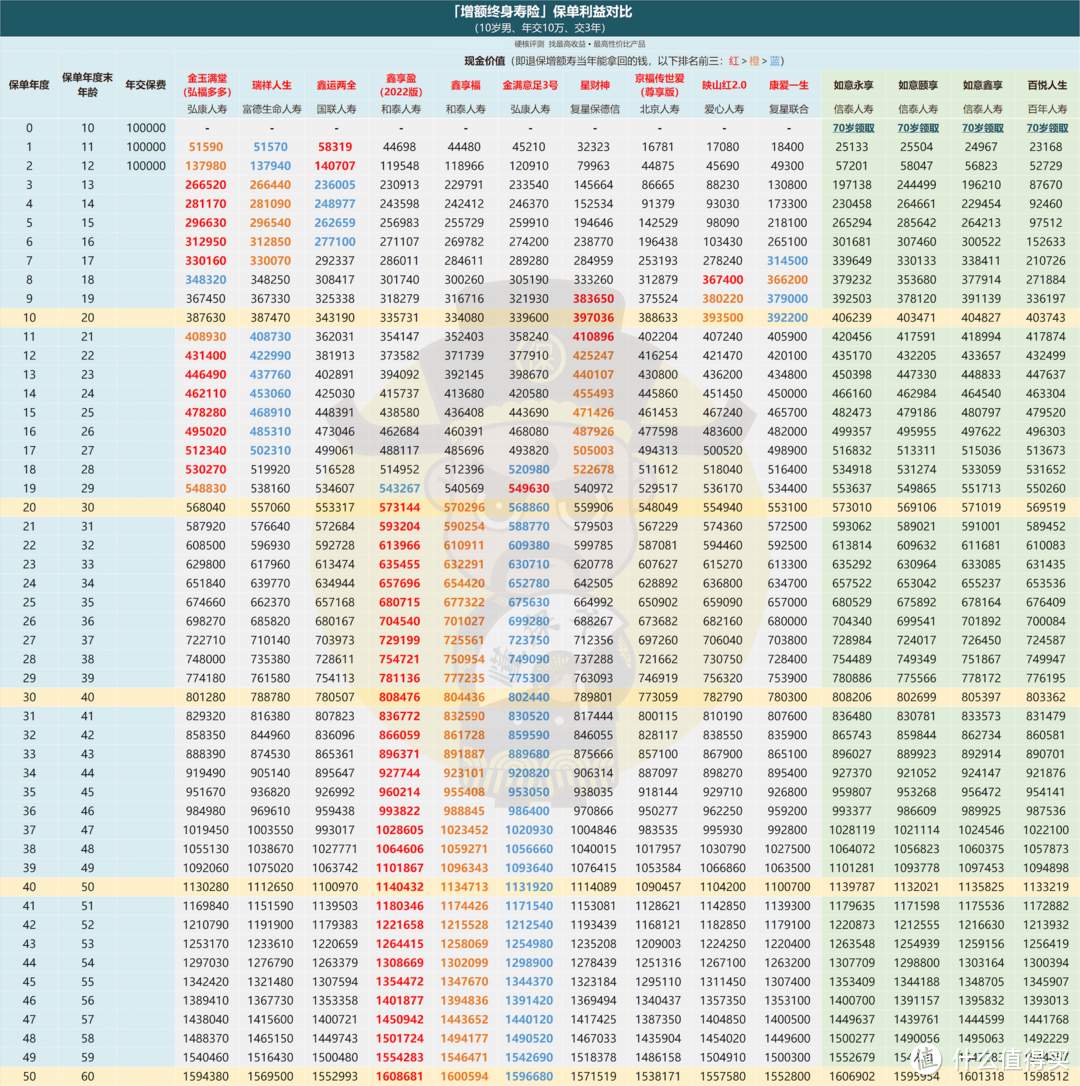The image size is (1080, 1086).
Task: Click the red value 367400
Action: (x=723, y=280)
